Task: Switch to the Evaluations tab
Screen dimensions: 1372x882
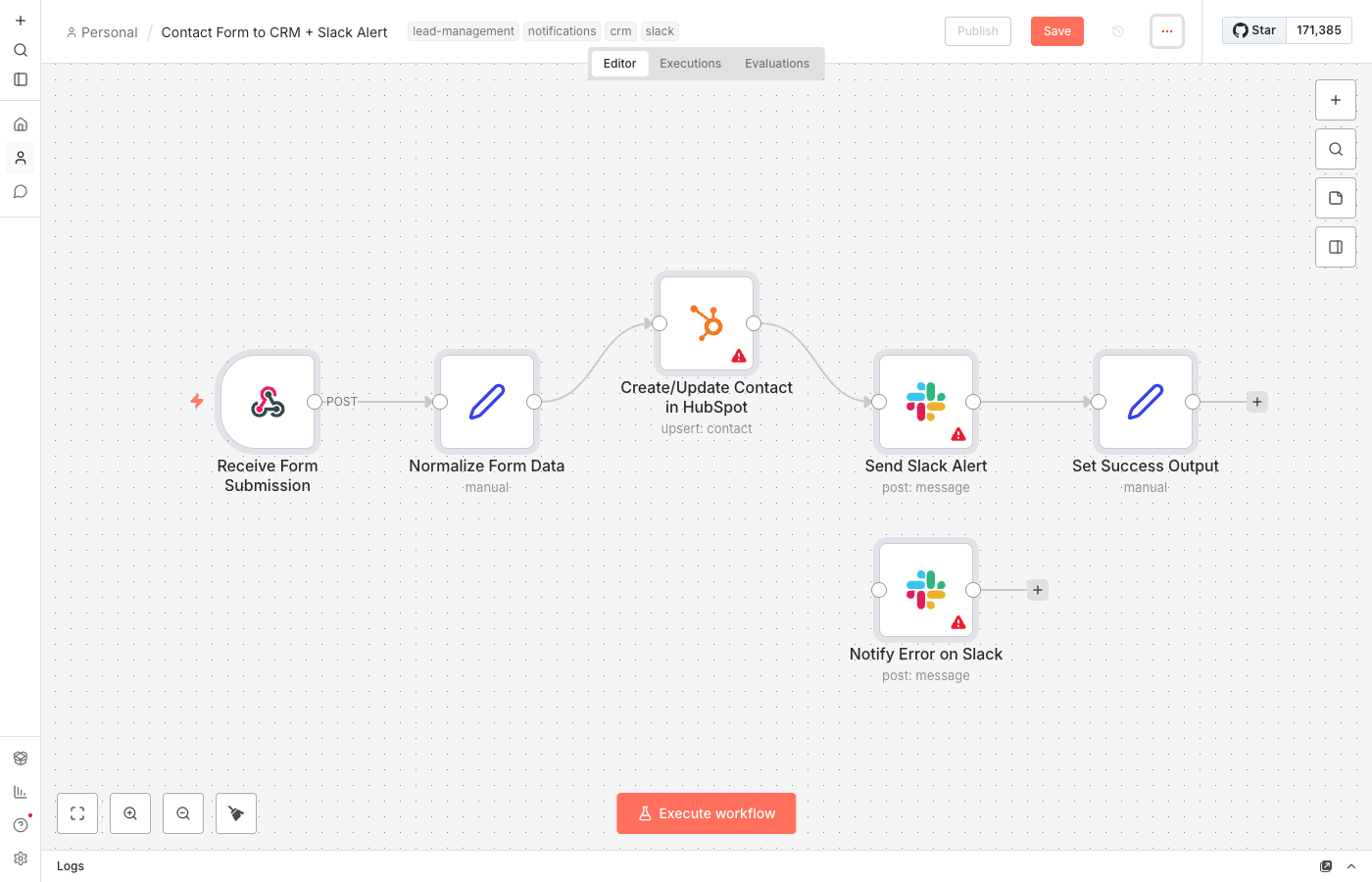Action: click(x=776, y=63)
